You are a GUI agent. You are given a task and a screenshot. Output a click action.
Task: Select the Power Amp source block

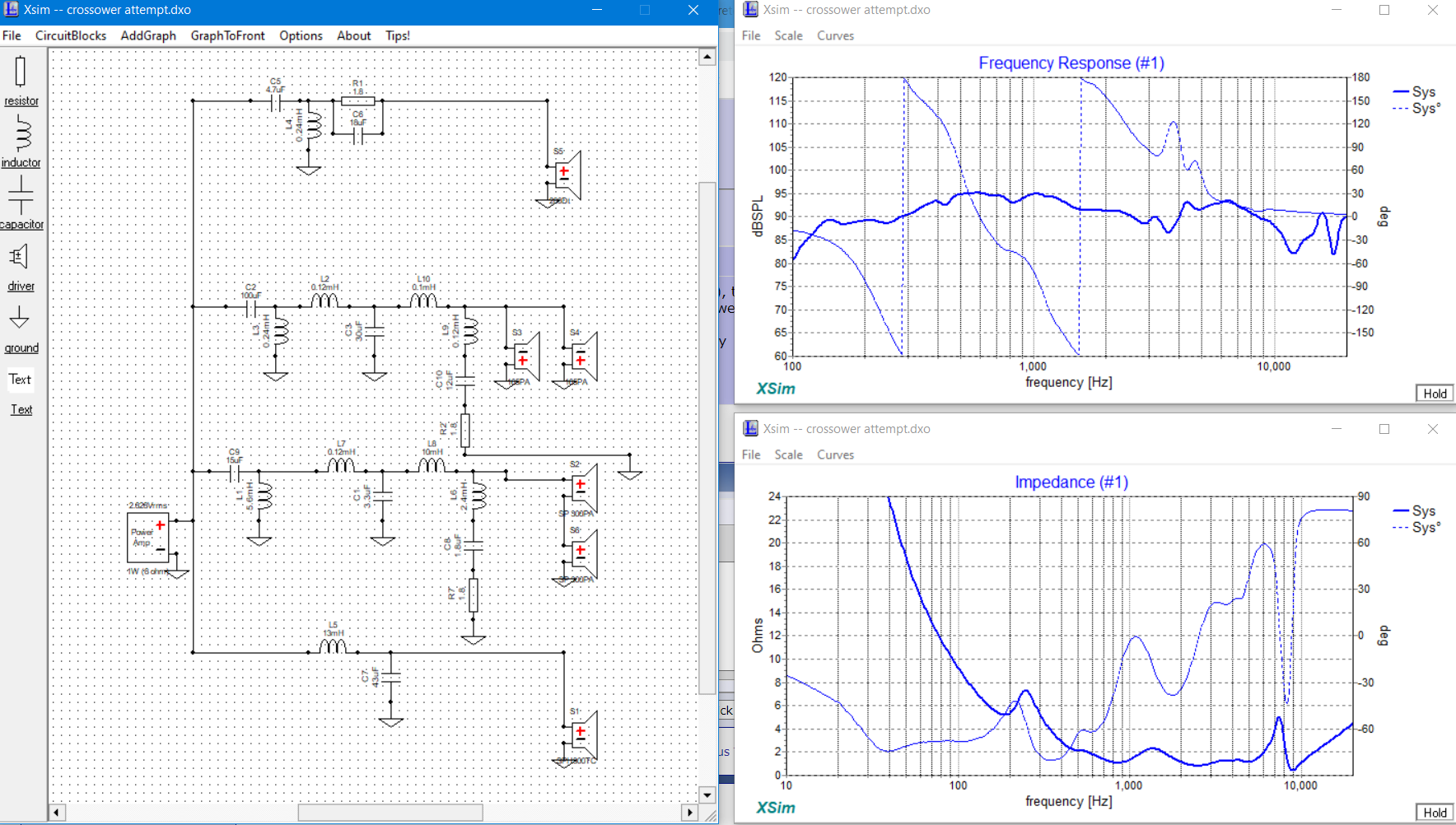pyautogui.click(x=148, y=537)
